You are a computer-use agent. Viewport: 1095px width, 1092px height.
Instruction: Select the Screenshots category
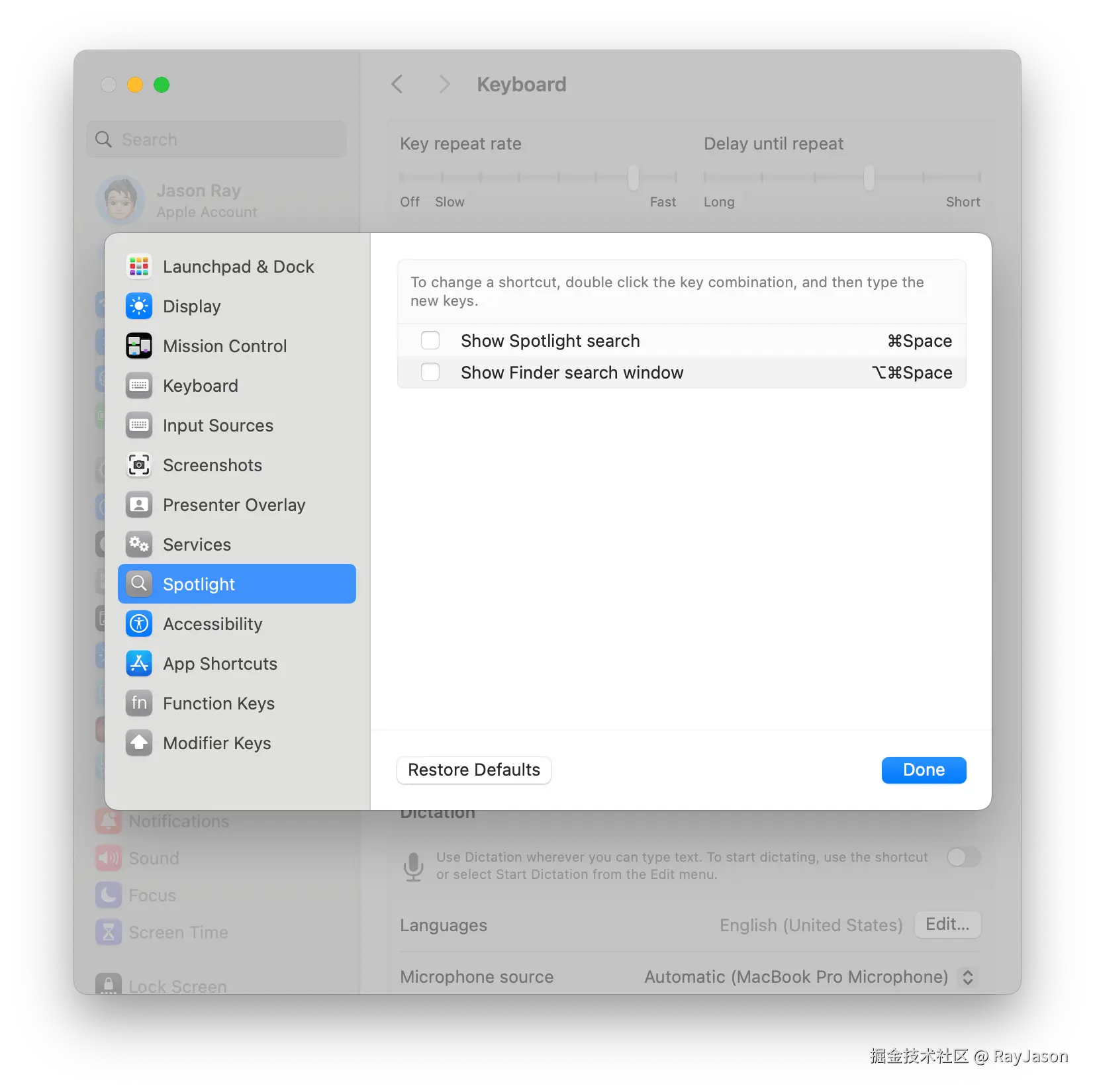coord(237,465)
